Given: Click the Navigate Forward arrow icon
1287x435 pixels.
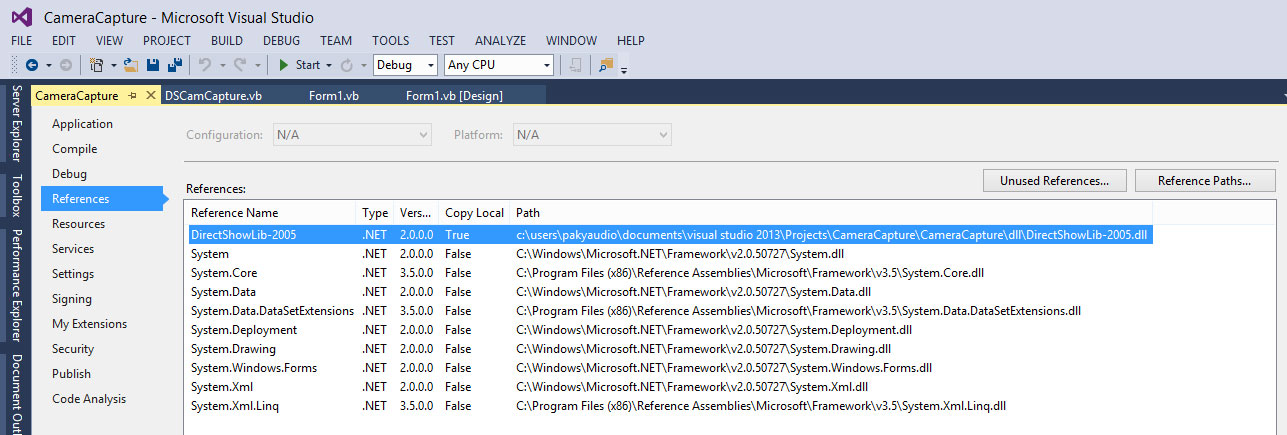Looking at the screenshot, I should tap(66, 65).
